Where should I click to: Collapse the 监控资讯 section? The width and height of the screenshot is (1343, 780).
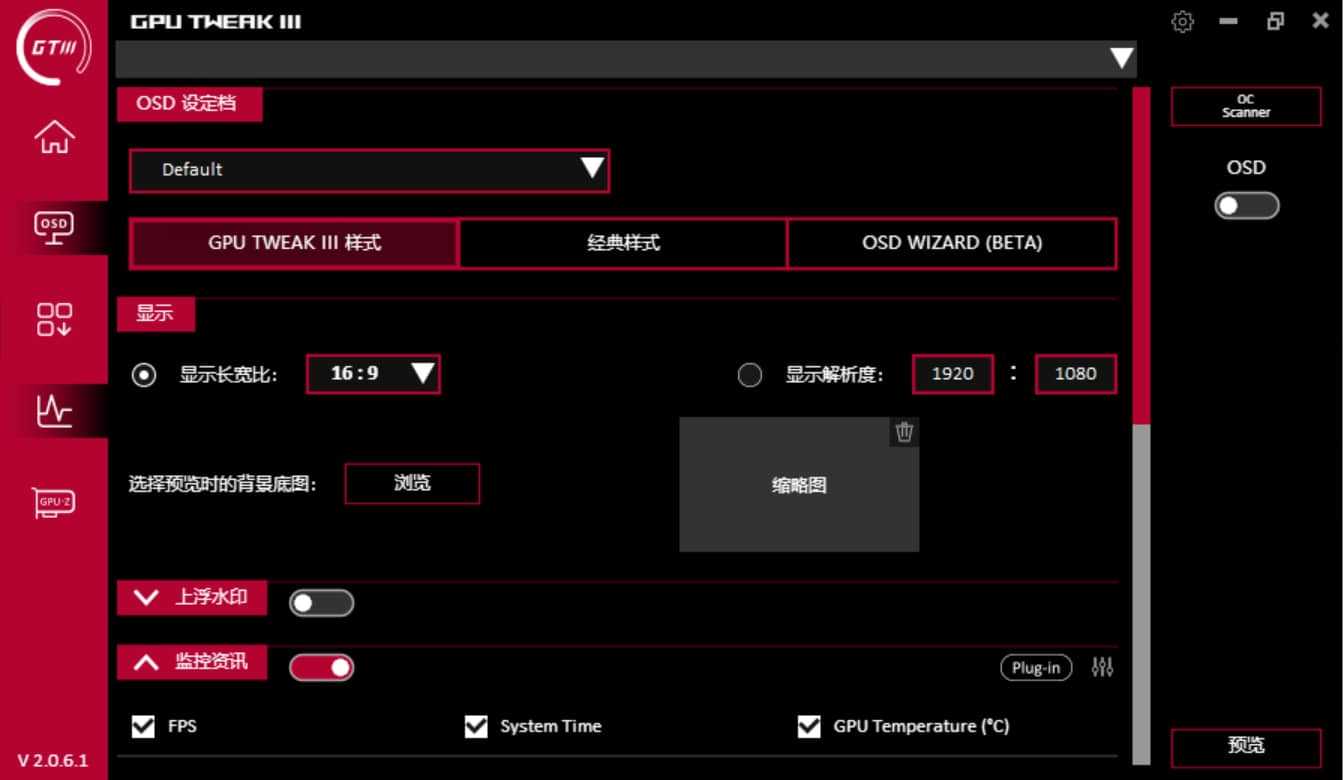[145, 662]
